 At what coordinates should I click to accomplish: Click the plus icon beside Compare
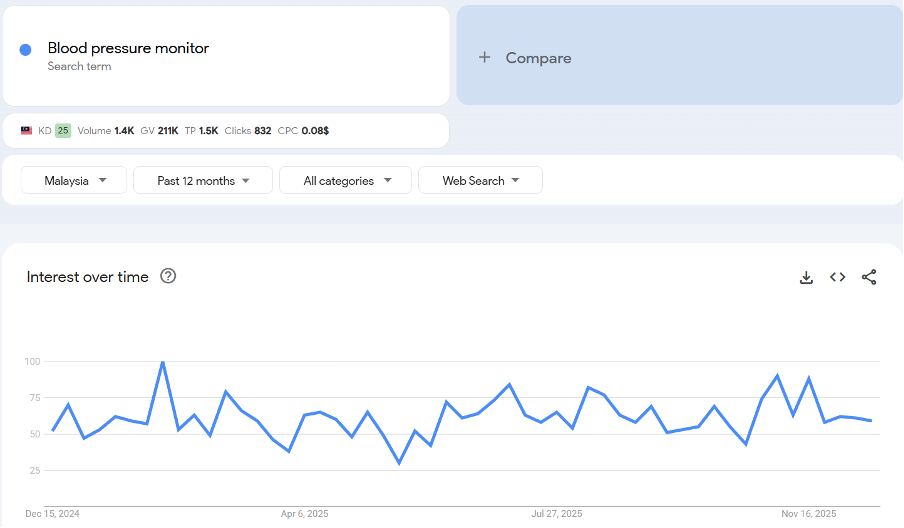click(485, 58)
